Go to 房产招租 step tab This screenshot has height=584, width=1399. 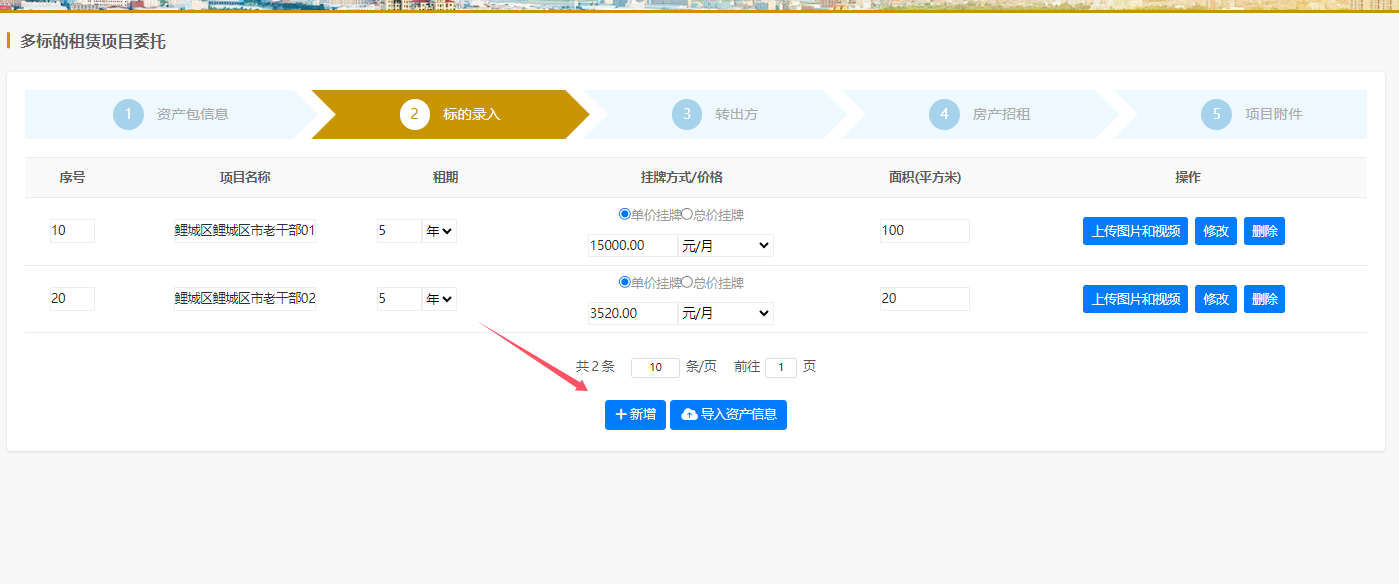[980, 114]
